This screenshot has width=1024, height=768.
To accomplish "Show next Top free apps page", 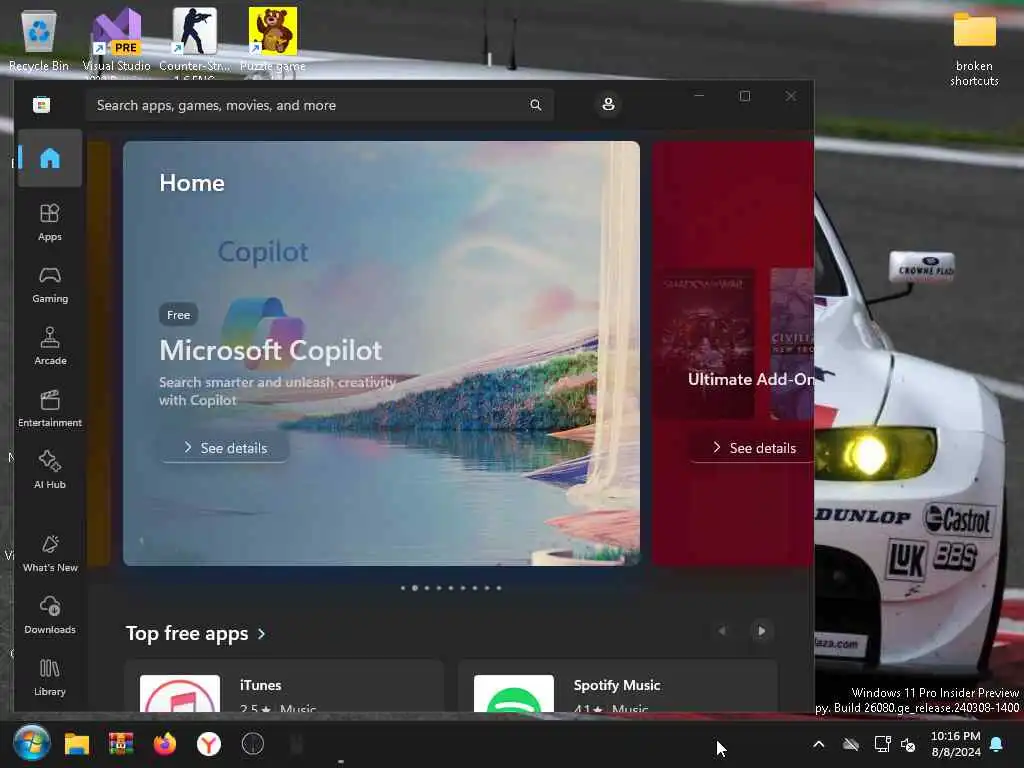I will point(761,631).
